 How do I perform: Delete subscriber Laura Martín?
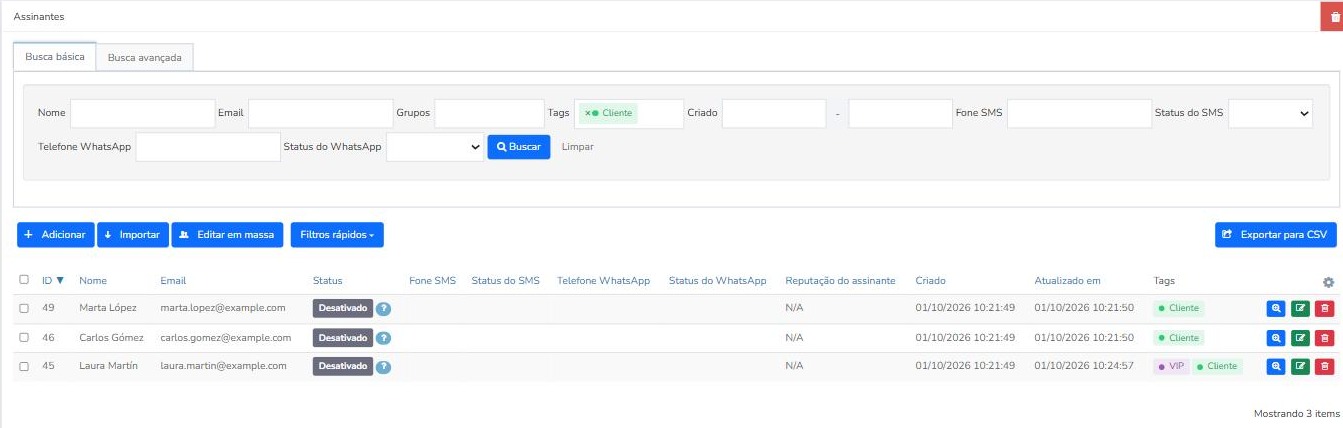(1325, 367)
